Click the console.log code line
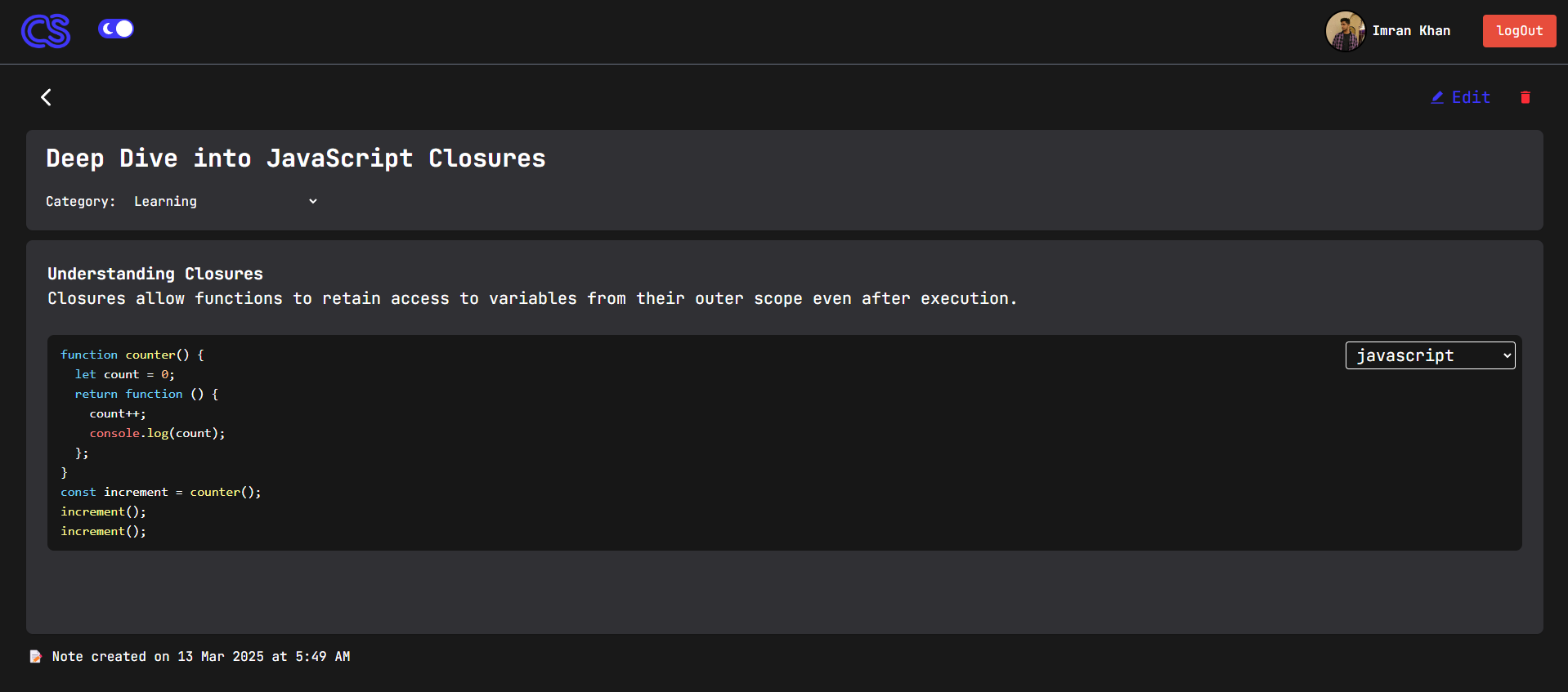Image resolution: width=1568 pixels, height=692 pixels. point(157,433)
